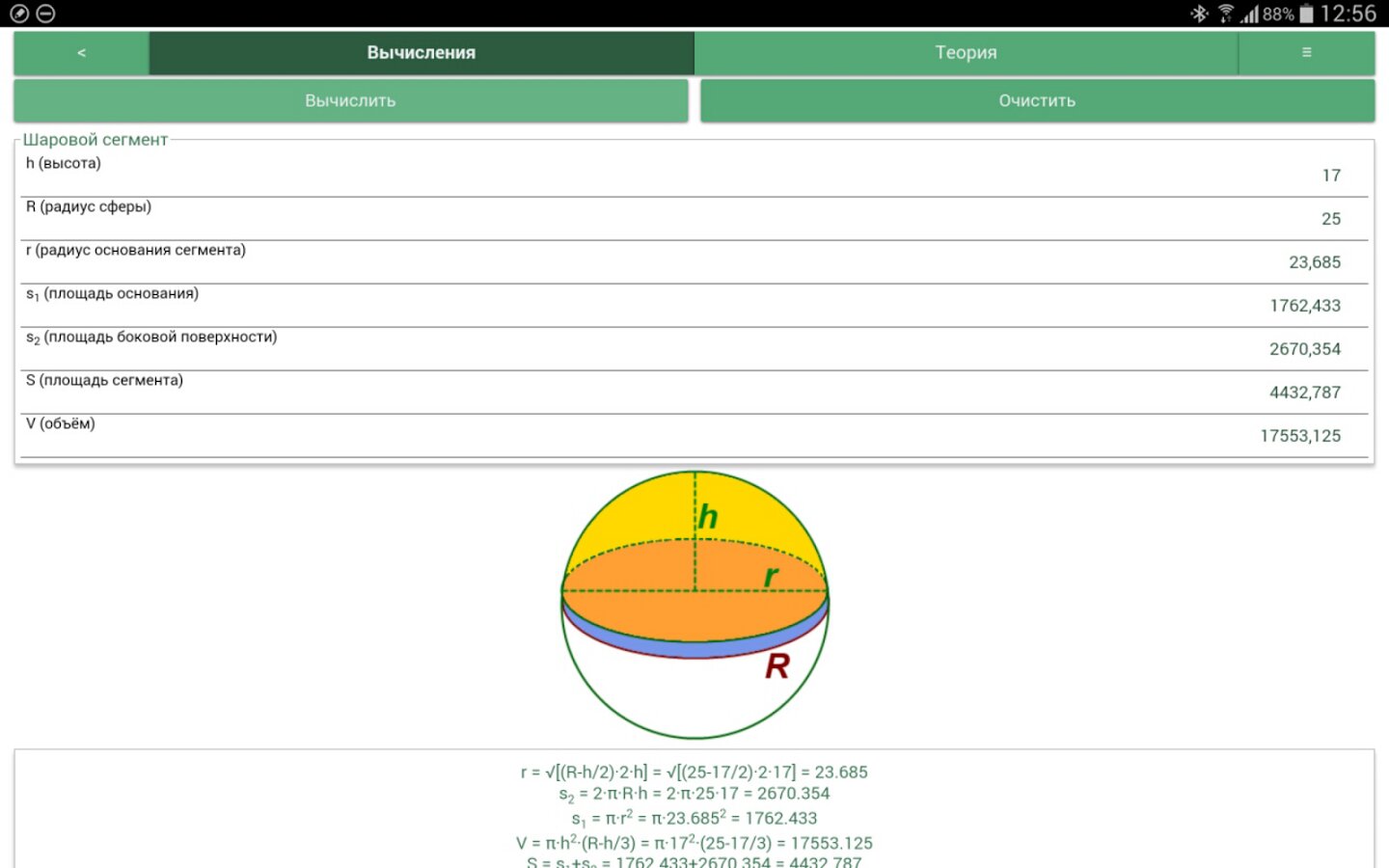
Task: Select the V (объём) field 17553,125
Action: point(694,436)
